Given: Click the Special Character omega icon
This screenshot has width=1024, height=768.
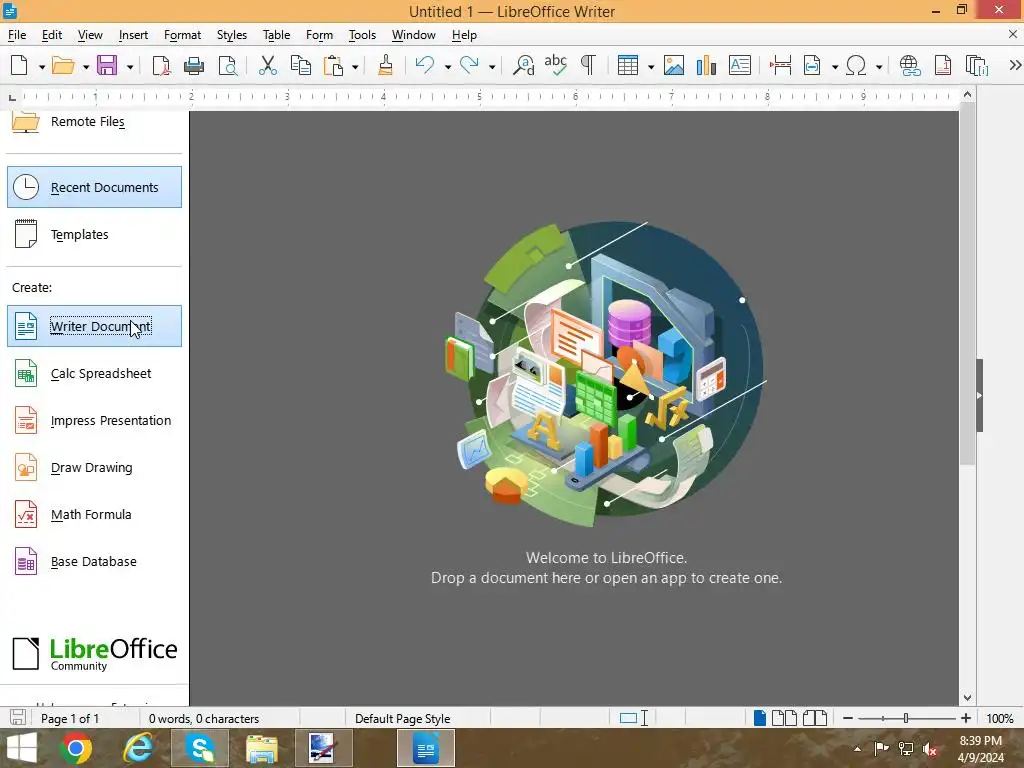Looking at the screenshot, I should coord(856,65).
